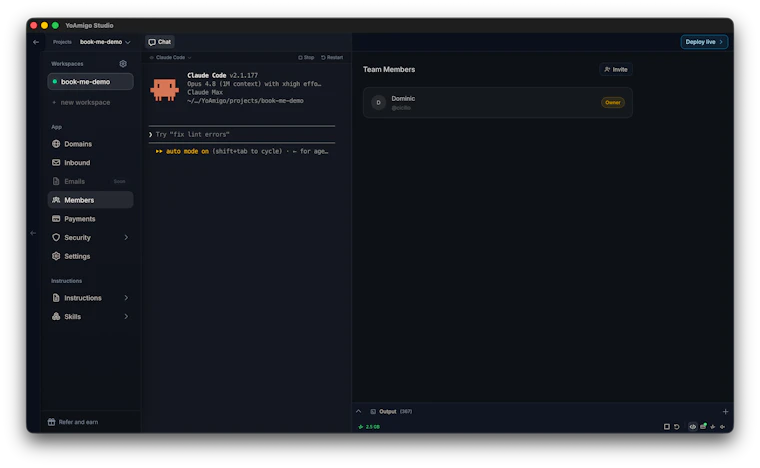Expand the Instructions chevron

[126, 298]
